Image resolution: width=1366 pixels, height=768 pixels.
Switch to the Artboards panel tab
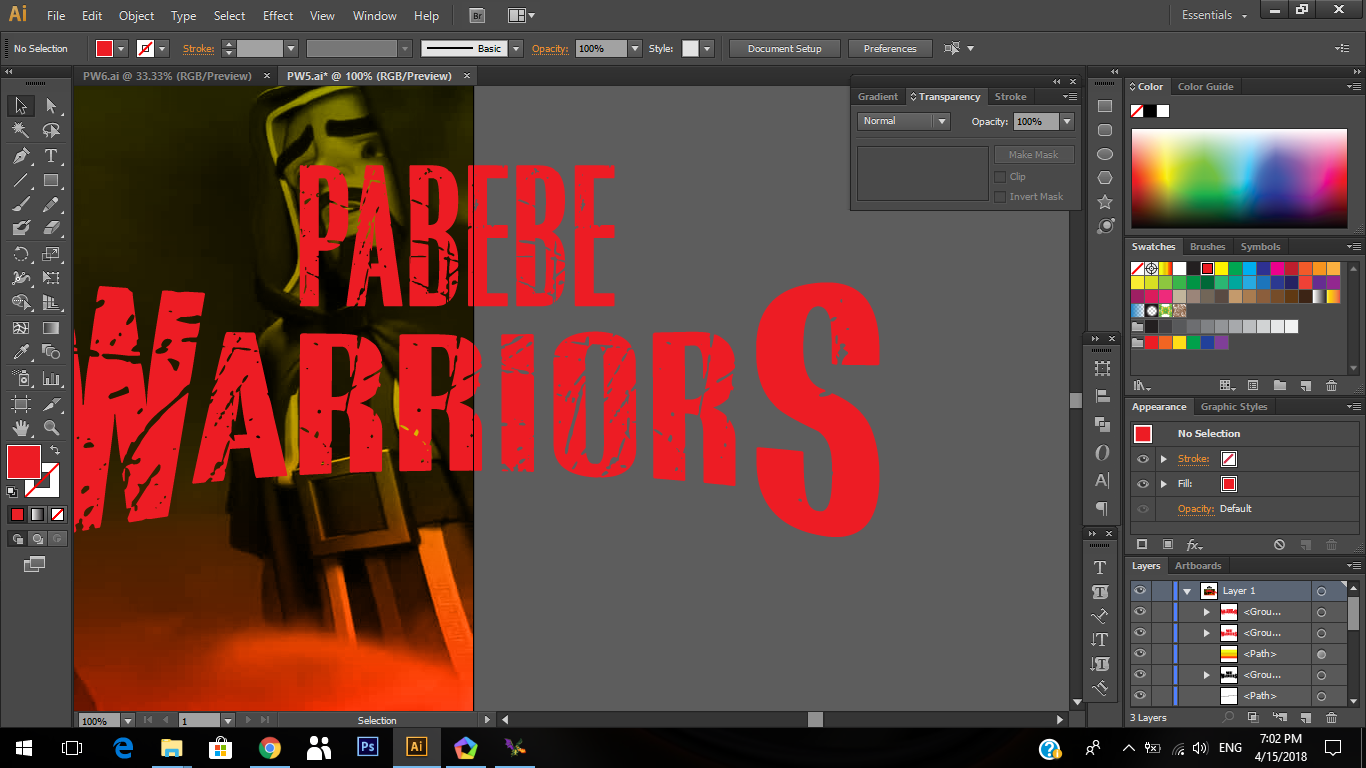click(x=1198, y=566)
